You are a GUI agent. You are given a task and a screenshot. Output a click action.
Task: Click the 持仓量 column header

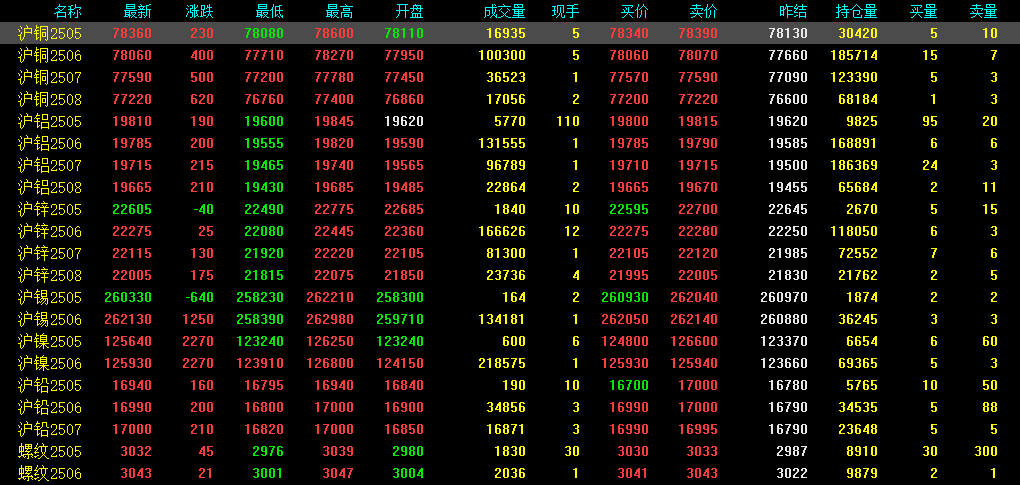coord(856,11)
